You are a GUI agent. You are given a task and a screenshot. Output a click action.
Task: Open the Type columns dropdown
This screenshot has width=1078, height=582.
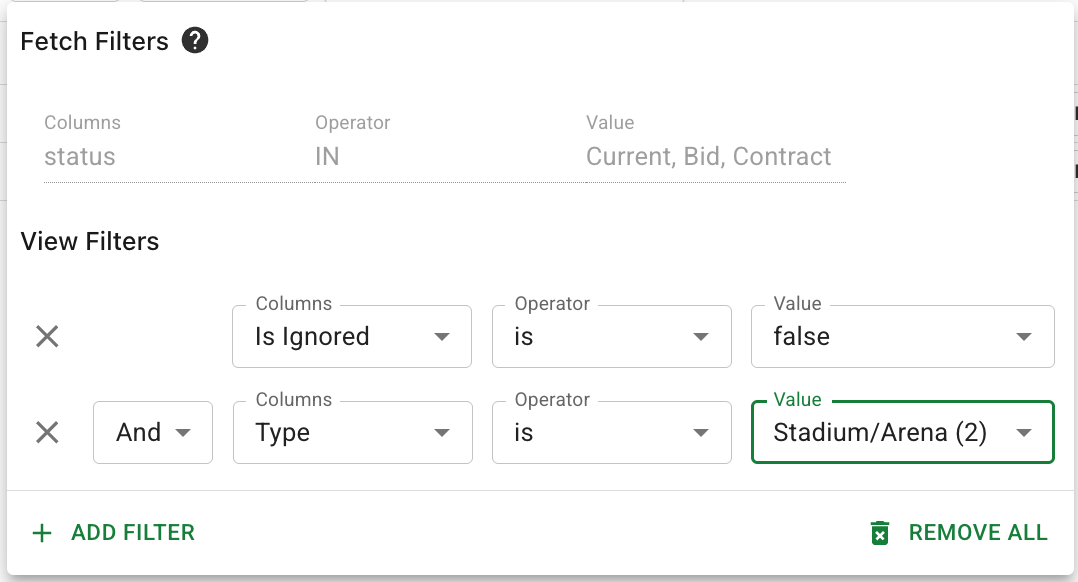point(353,432)
